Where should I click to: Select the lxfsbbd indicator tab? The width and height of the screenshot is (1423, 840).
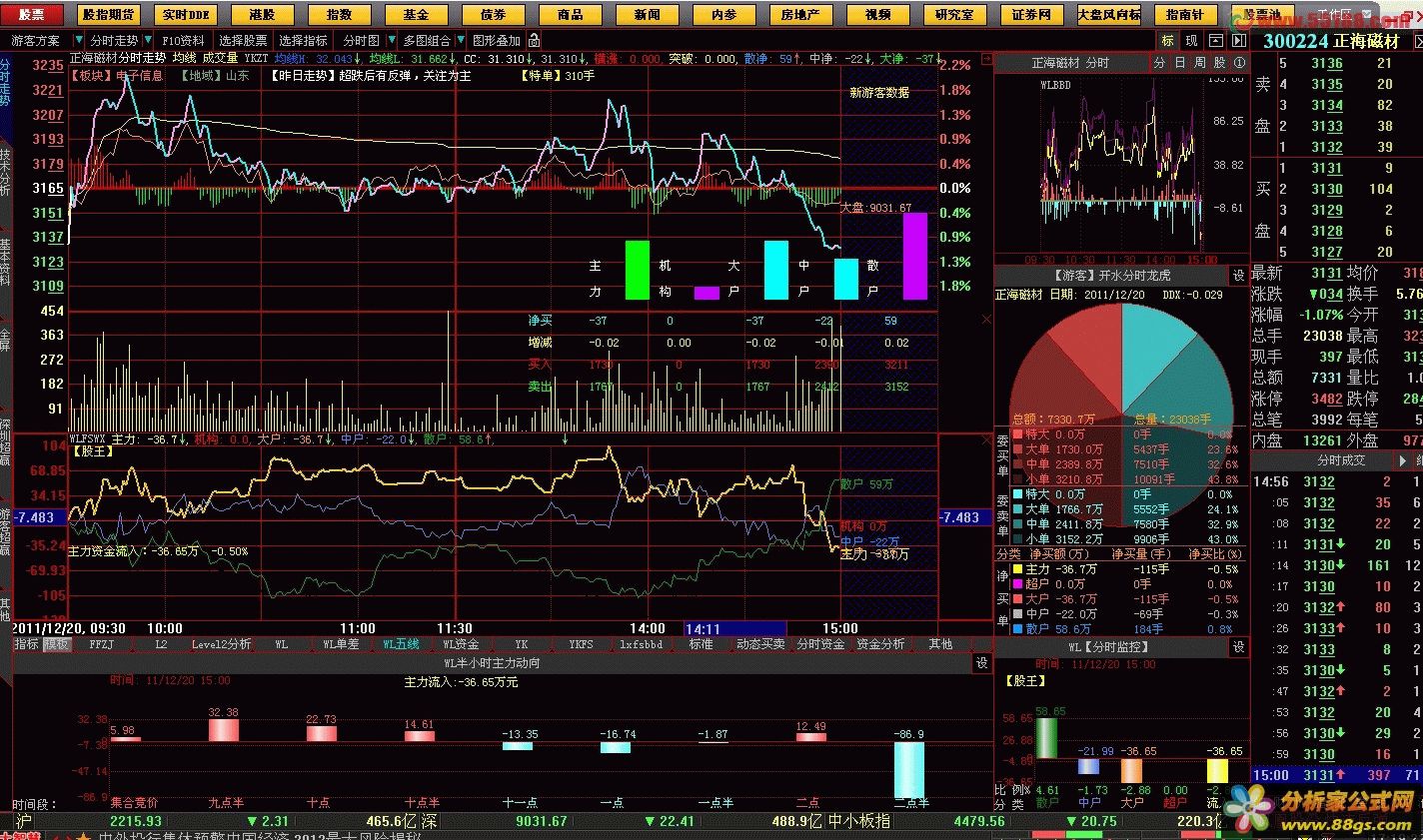pos(641,644)
